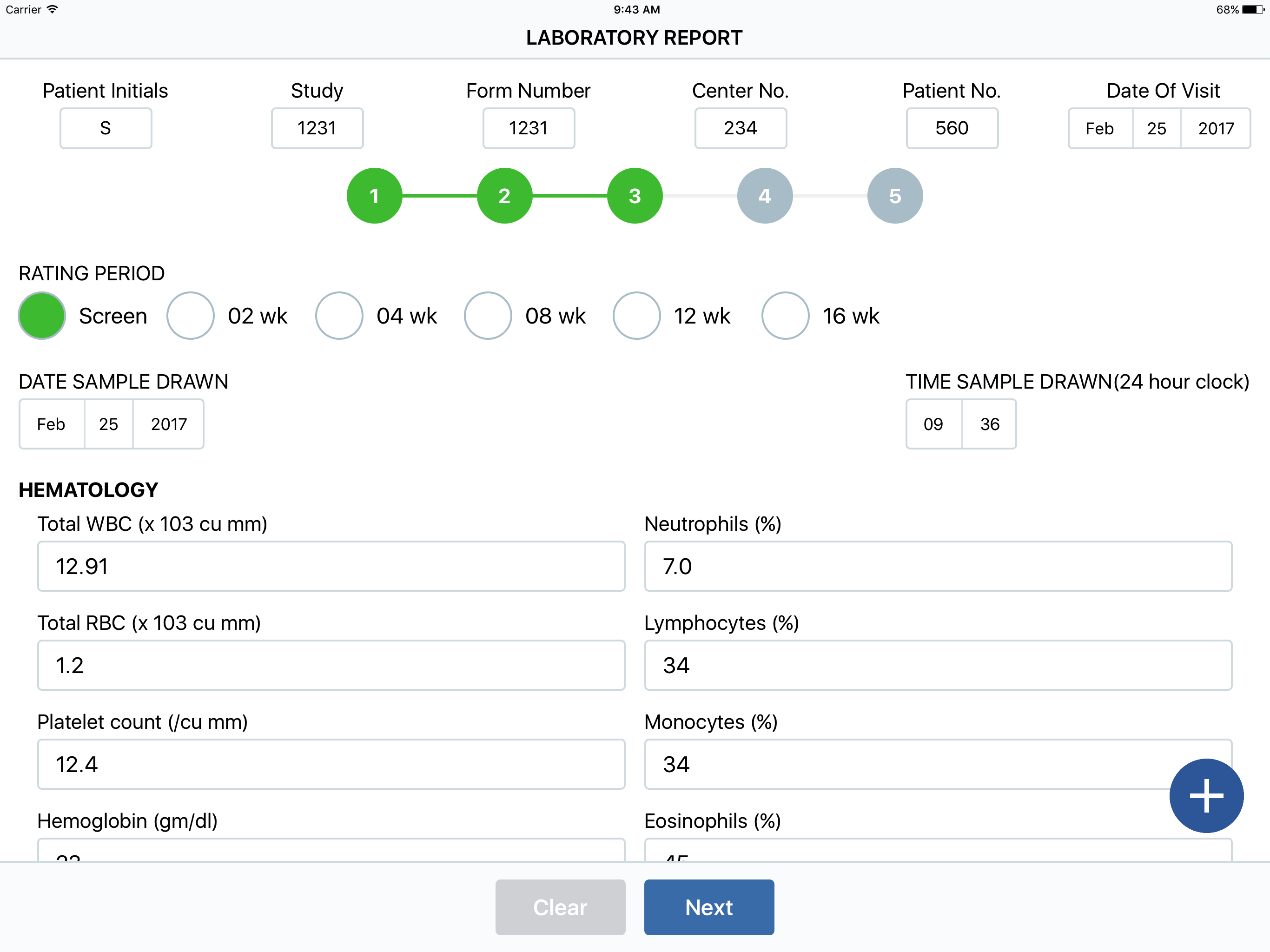Edit the Total WBC field
The image size is (1270, 952).
tap(331, 566)
